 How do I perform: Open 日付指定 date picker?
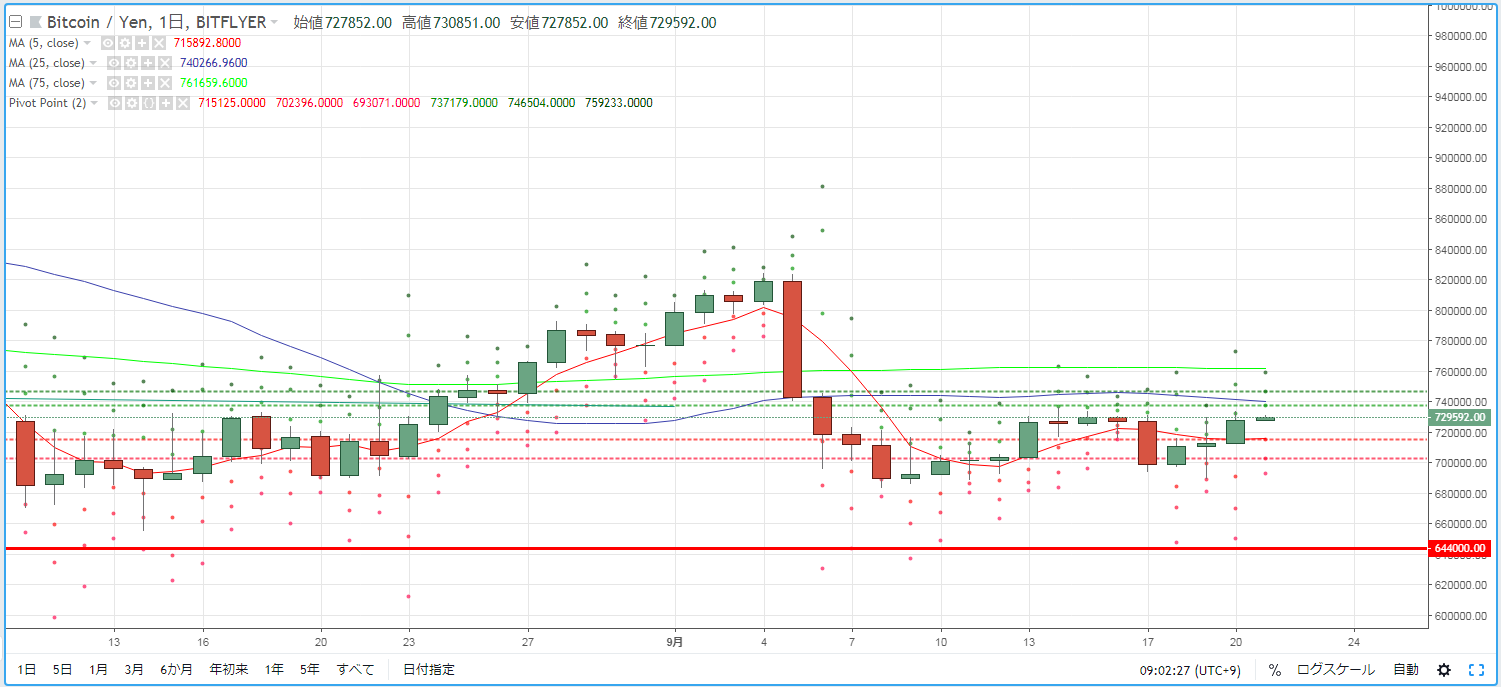click(x=429, y=670)
